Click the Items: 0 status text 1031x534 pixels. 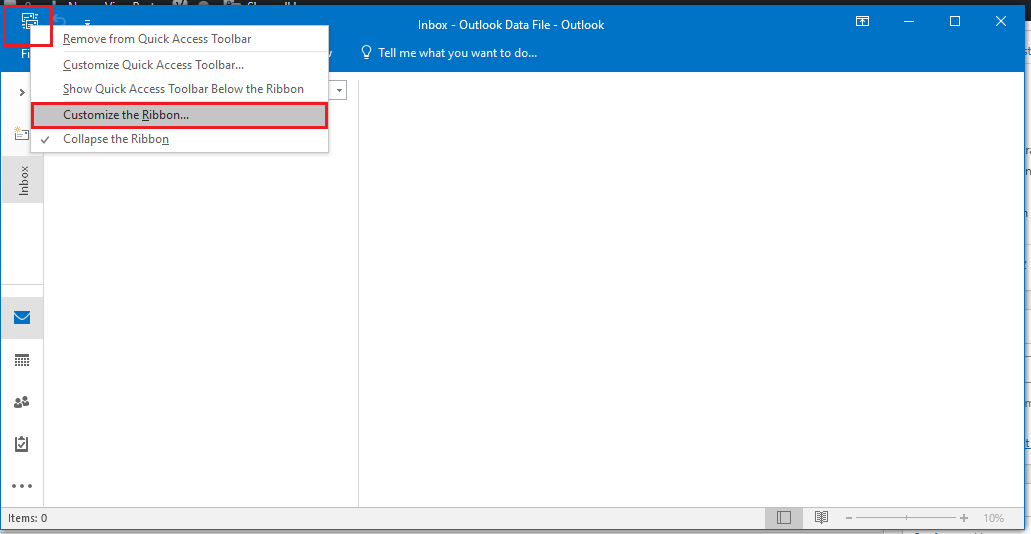coord(28,518)
